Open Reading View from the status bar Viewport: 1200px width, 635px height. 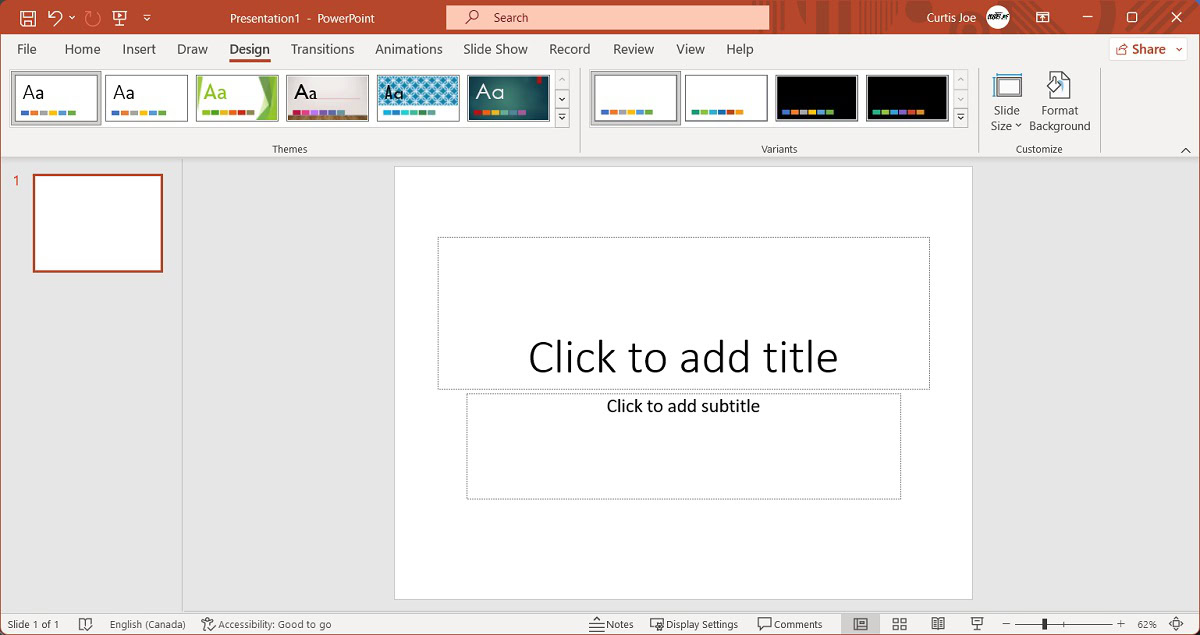938,624
